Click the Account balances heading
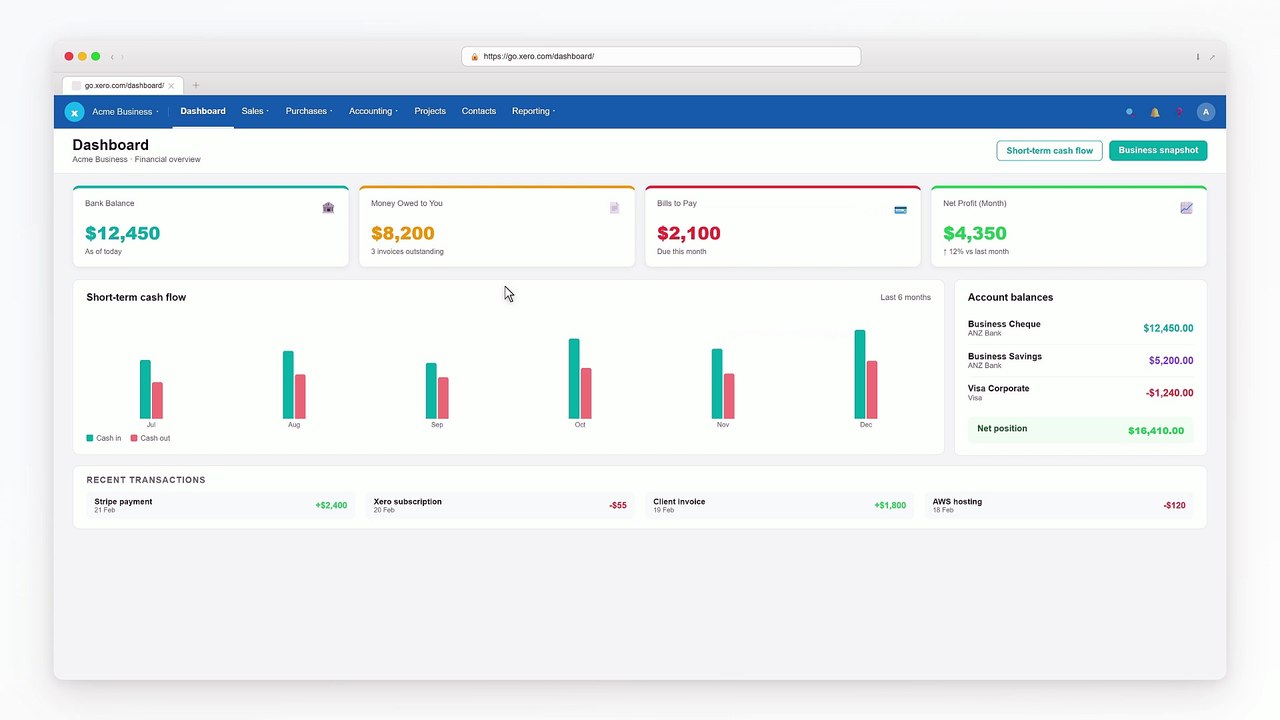The height and width of the screenshot is (720, 1280). pyautogui.click(x=1010, y=298)
